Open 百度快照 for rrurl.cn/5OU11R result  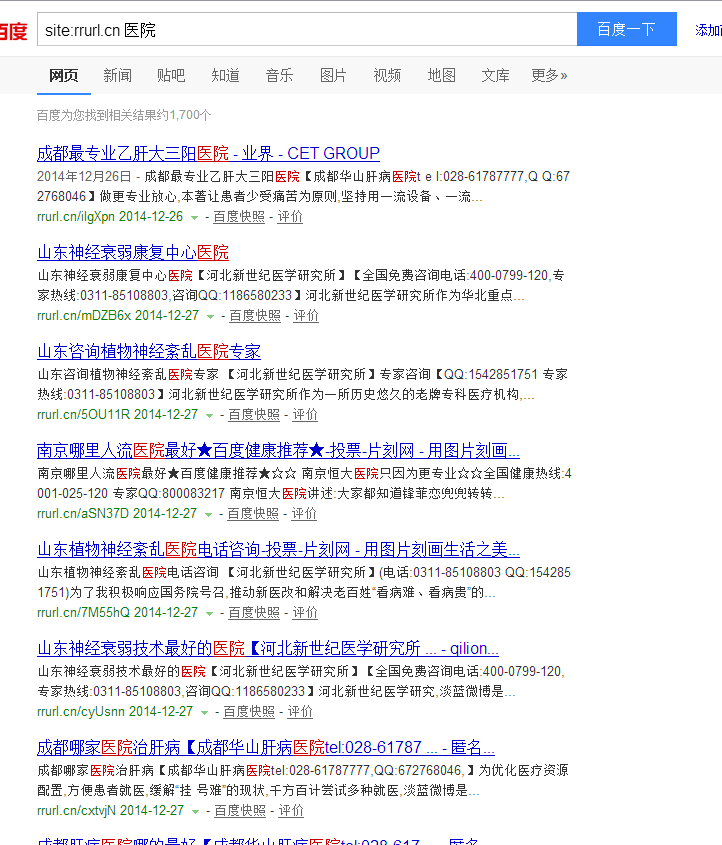tap(254, 415)
